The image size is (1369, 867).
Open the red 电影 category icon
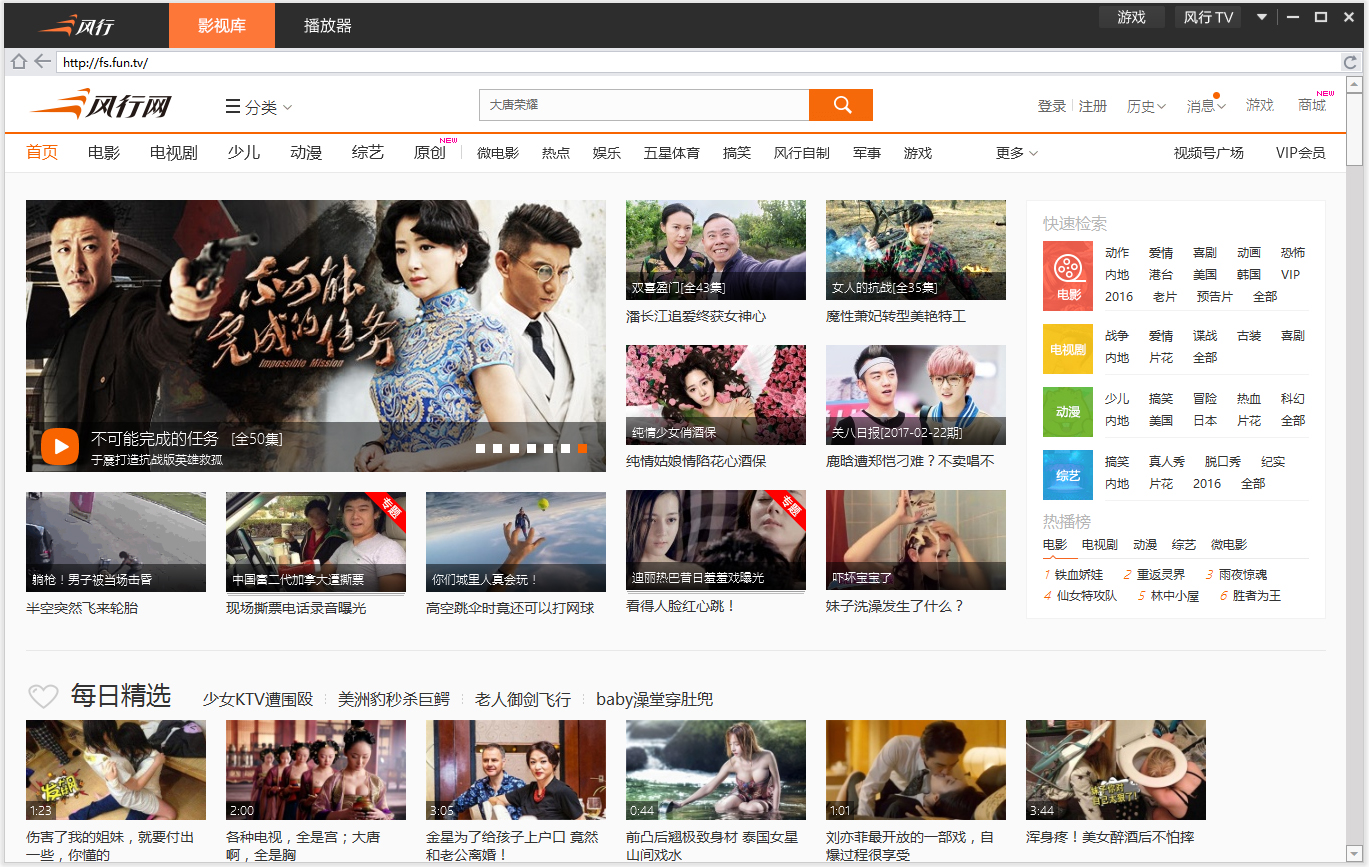[x=1068, y=275]
